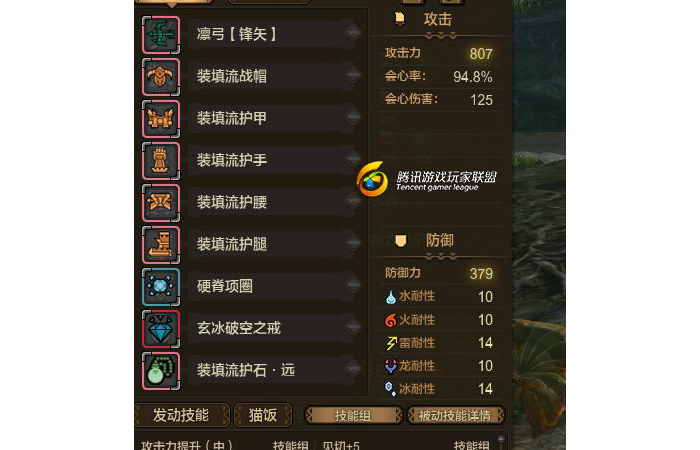Screen dimensions: 700x450
Task: Click the 防御 section shield icon
Action: click(x=400, y=241)
